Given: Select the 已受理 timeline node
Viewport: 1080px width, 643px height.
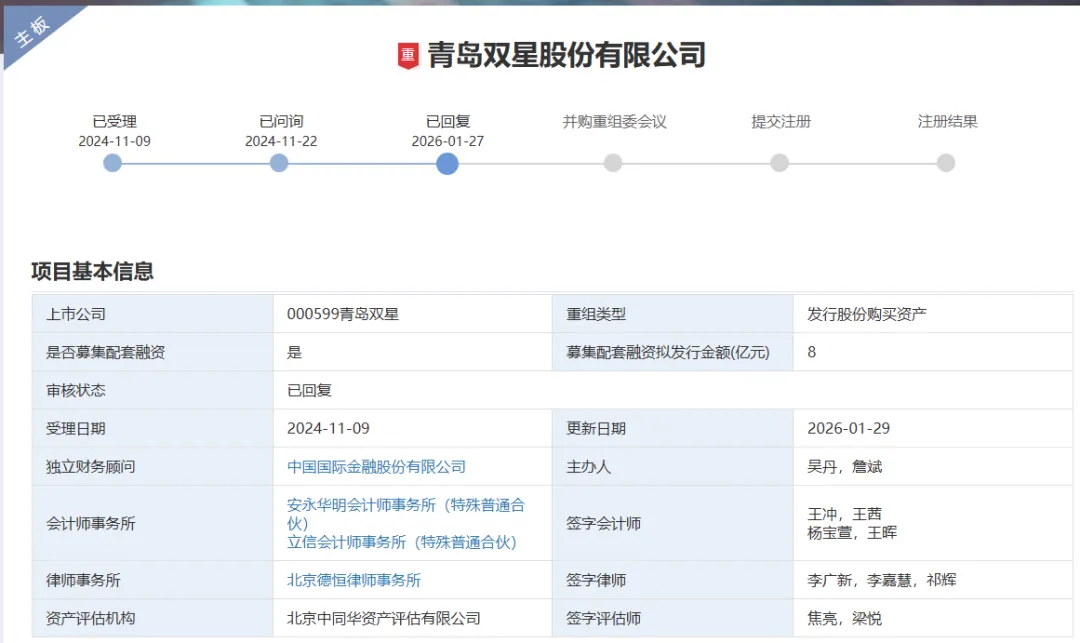Looking at the screenshot, I should pos(112,163).
